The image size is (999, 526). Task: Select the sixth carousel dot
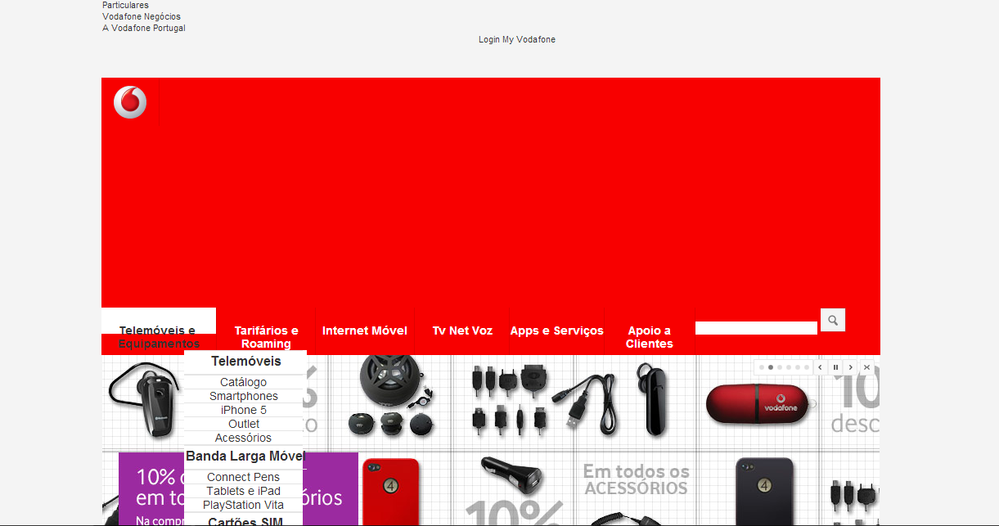pyautogui.click(x=806, y=367)
